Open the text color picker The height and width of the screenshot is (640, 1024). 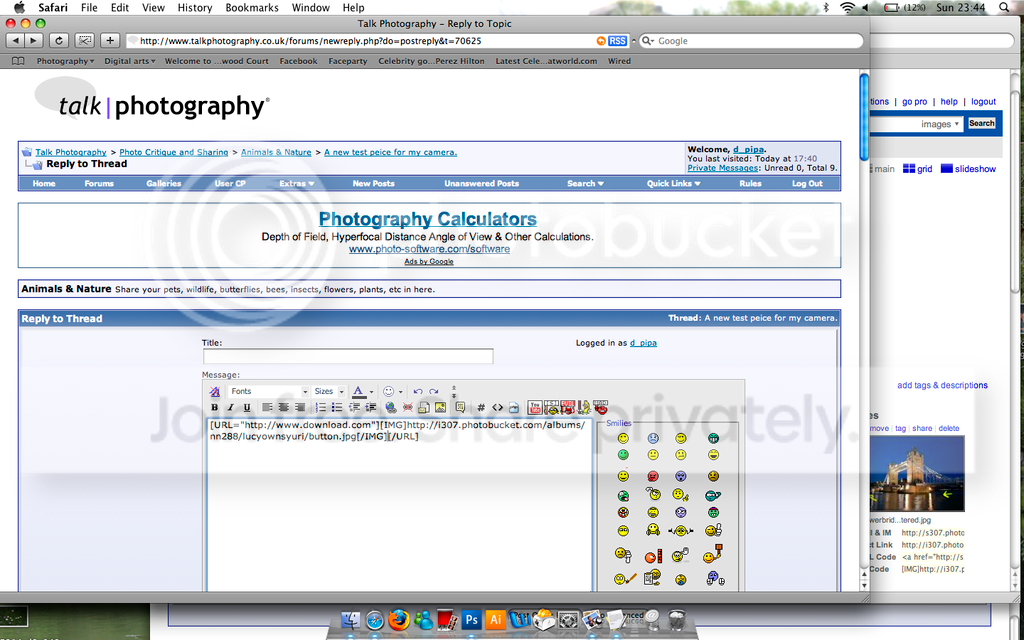tap(362, 391)
